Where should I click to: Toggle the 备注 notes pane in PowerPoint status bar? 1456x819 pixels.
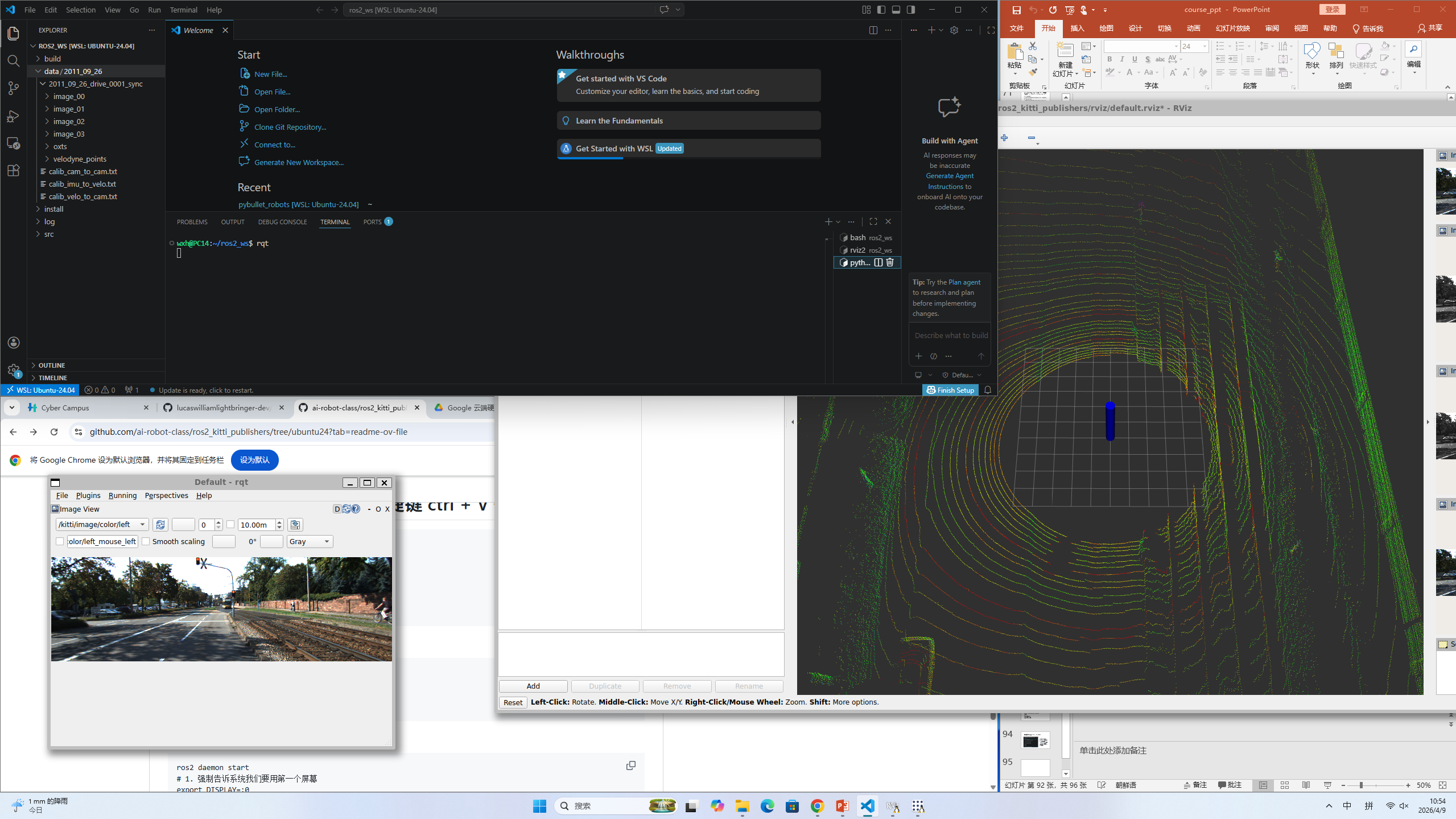pyautogui.click(x=1195, y=785)
